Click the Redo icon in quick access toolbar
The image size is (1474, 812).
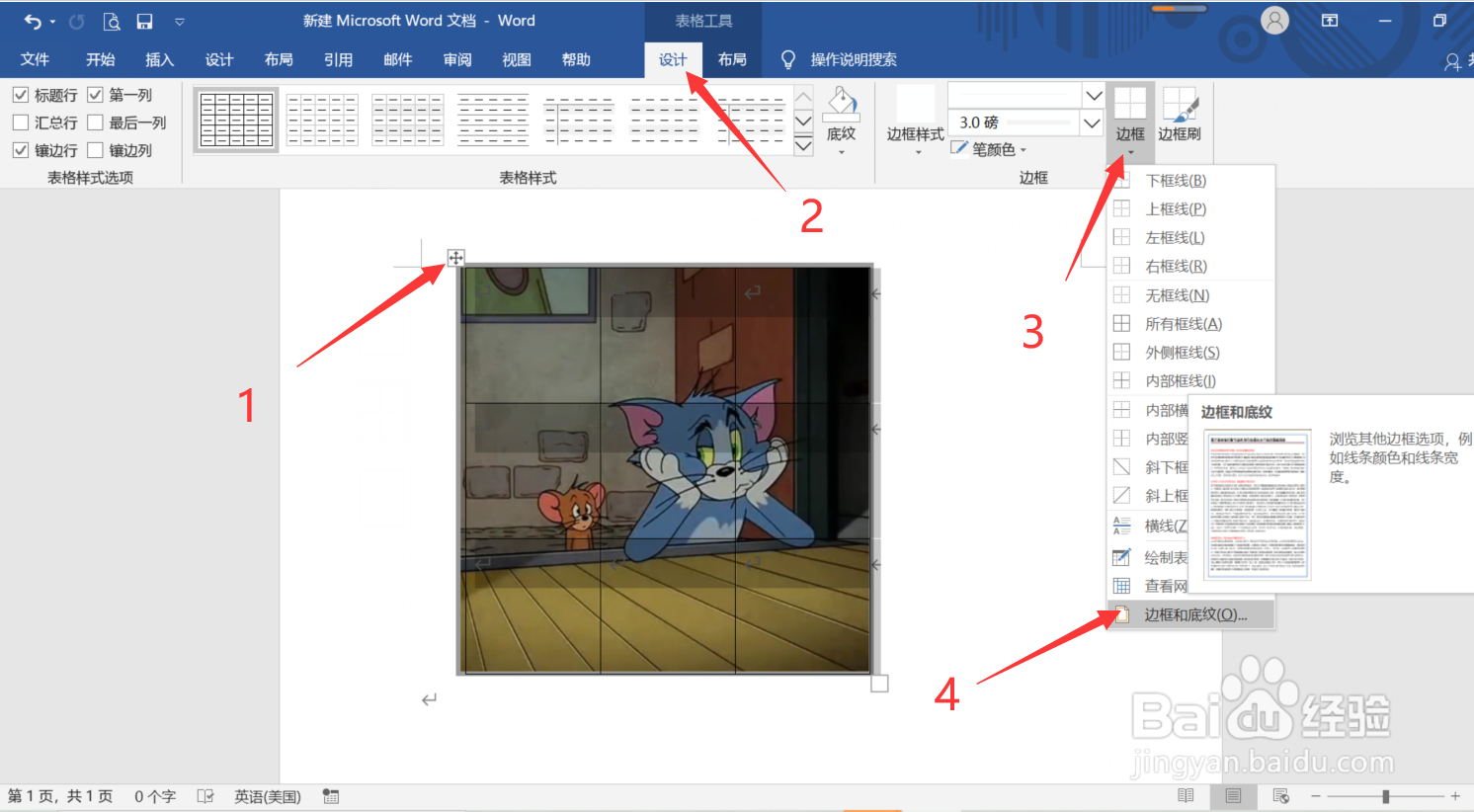[76, 21]
